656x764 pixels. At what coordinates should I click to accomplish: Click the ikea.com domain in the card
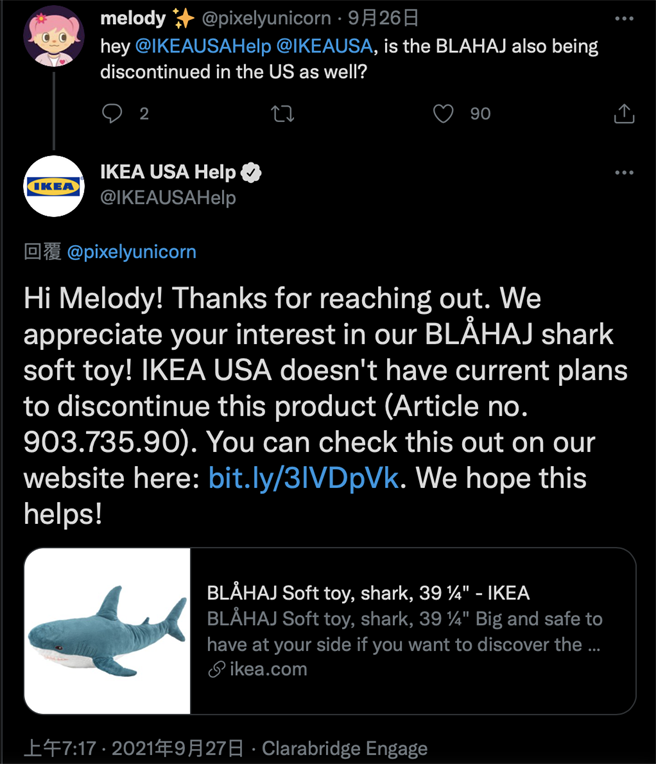(x=267, y=670)
